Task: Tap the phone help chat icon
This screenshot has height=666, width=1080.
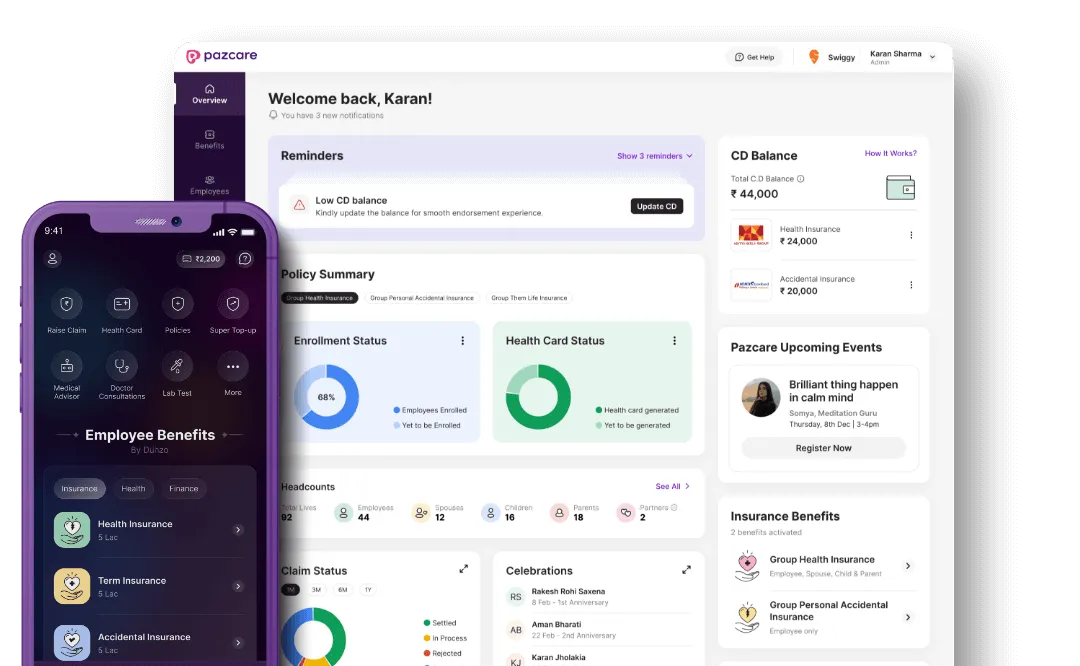Action: 245,259
